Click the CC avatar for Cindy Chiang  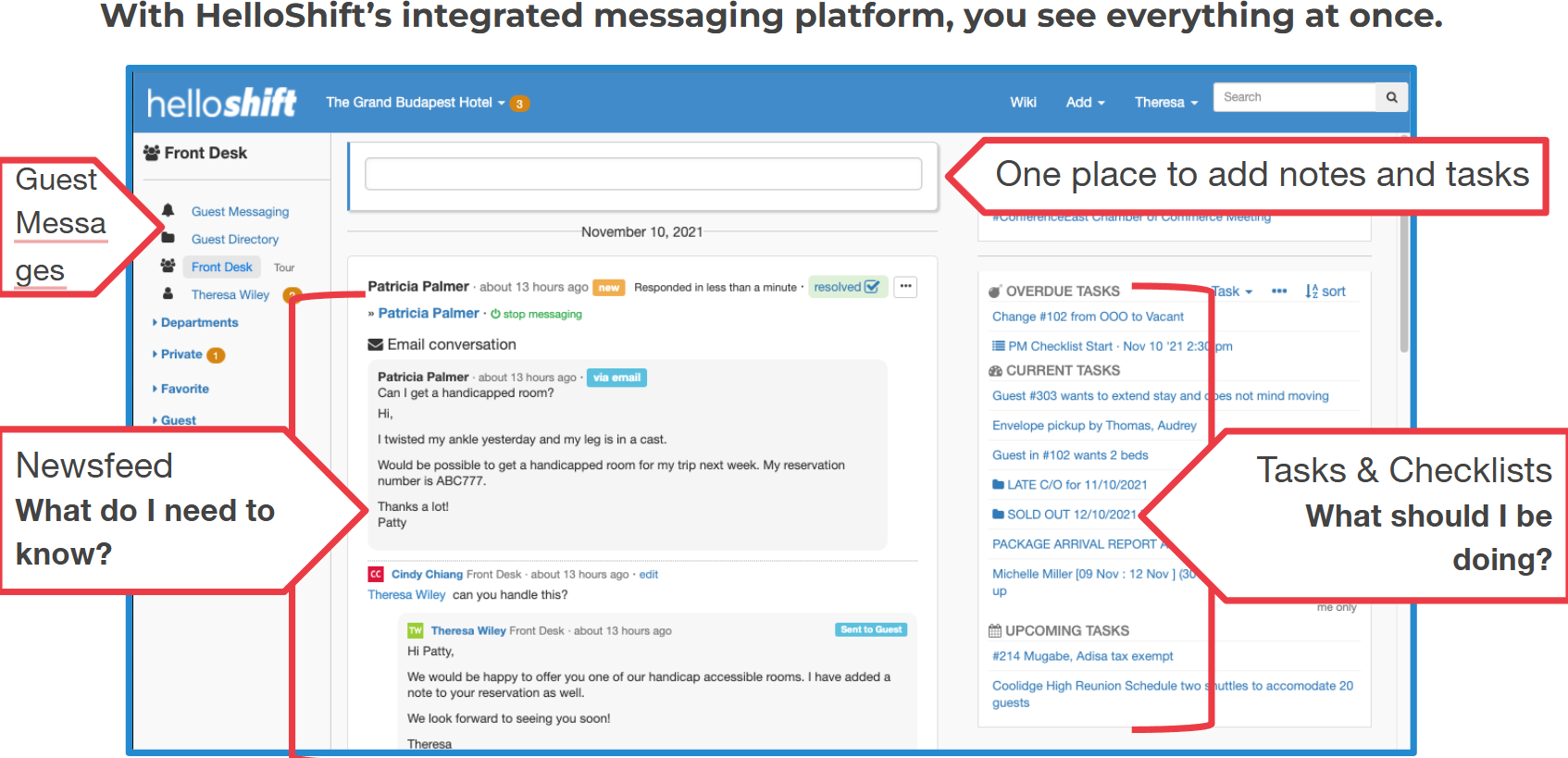point(376,575)
